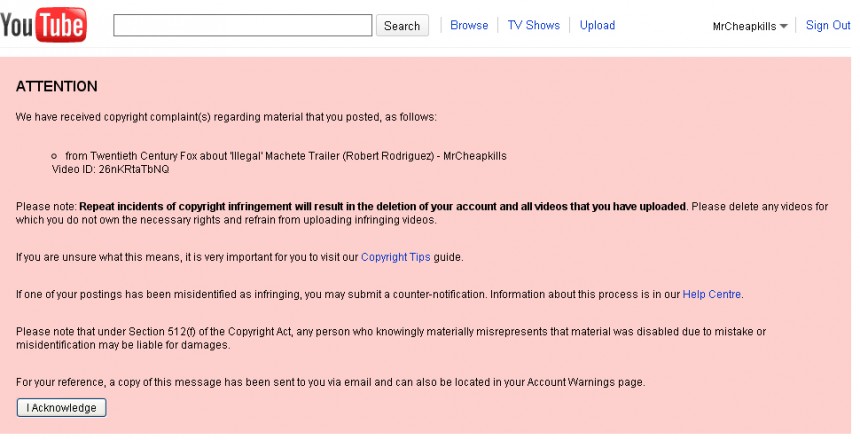Sign Out of the account
This screenshot has width=860, height=440.
coord(827,26)
